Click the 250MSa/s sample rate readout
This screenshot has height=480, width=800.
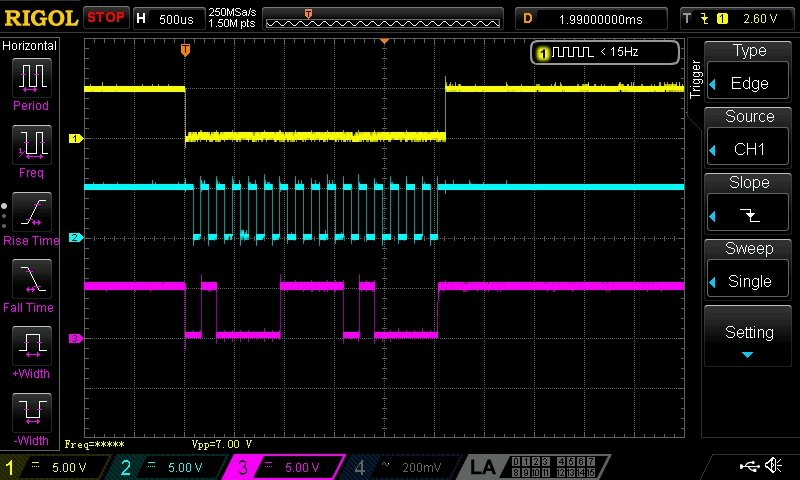[232, 12]
